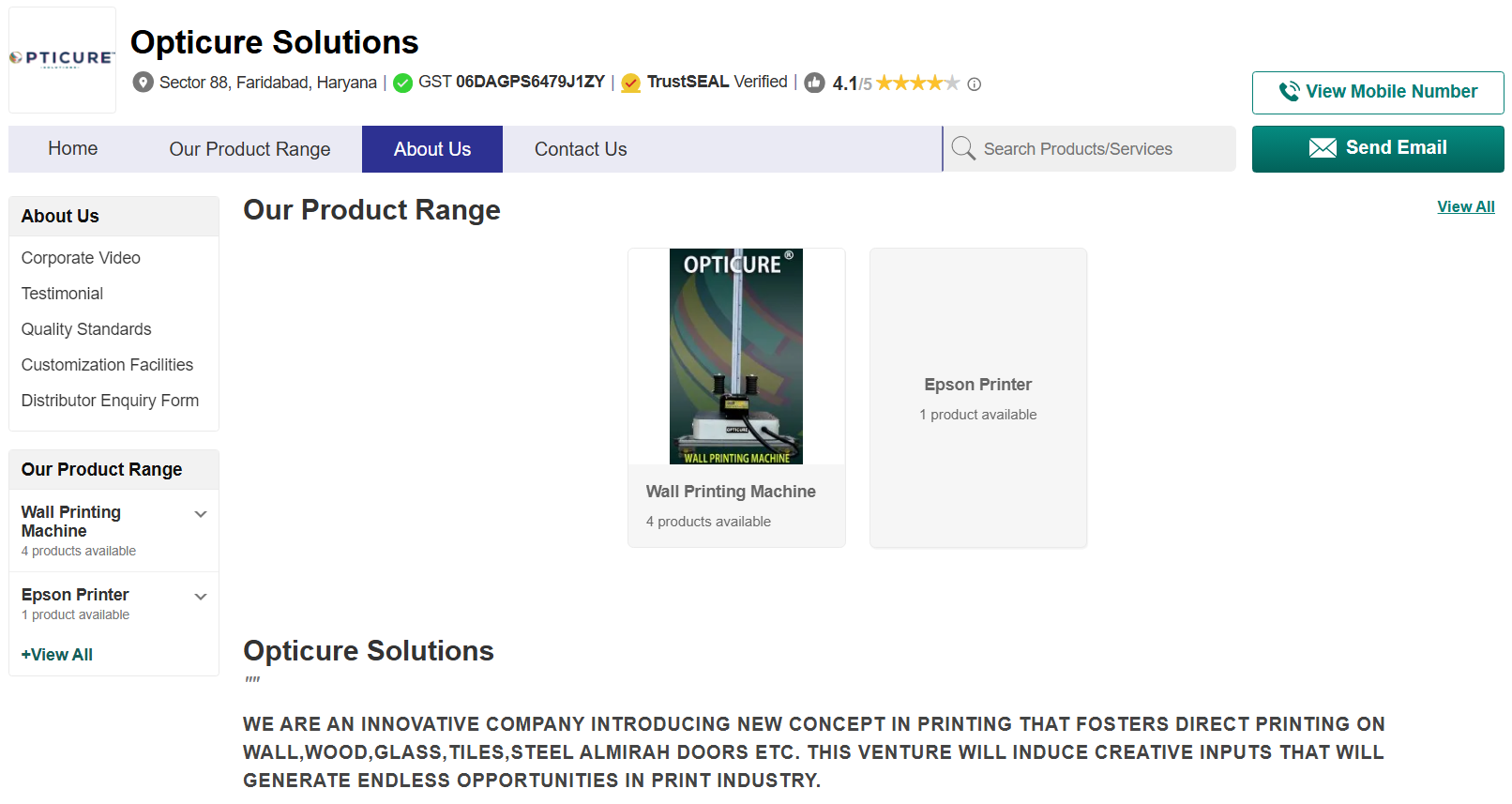The image size is (1512, 804).
Task: Open the Home tab
Action: (x=73, y=148)
